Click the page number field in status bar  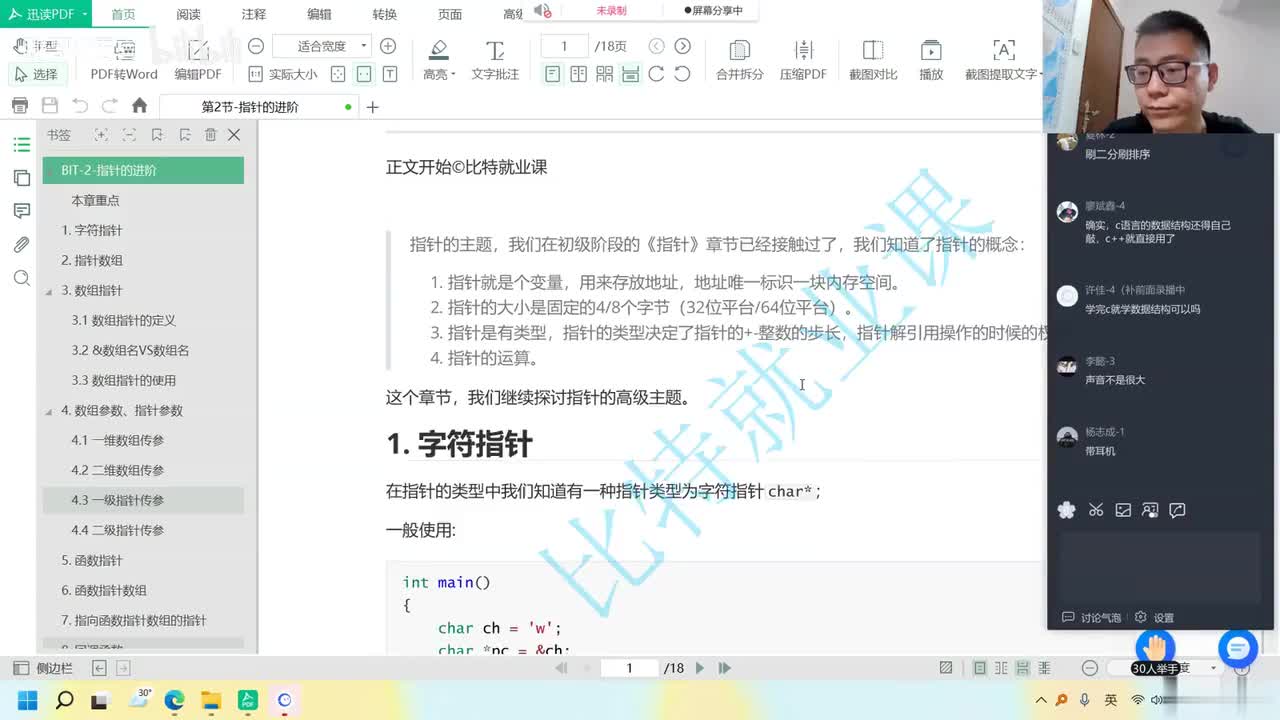click(630, 668)
